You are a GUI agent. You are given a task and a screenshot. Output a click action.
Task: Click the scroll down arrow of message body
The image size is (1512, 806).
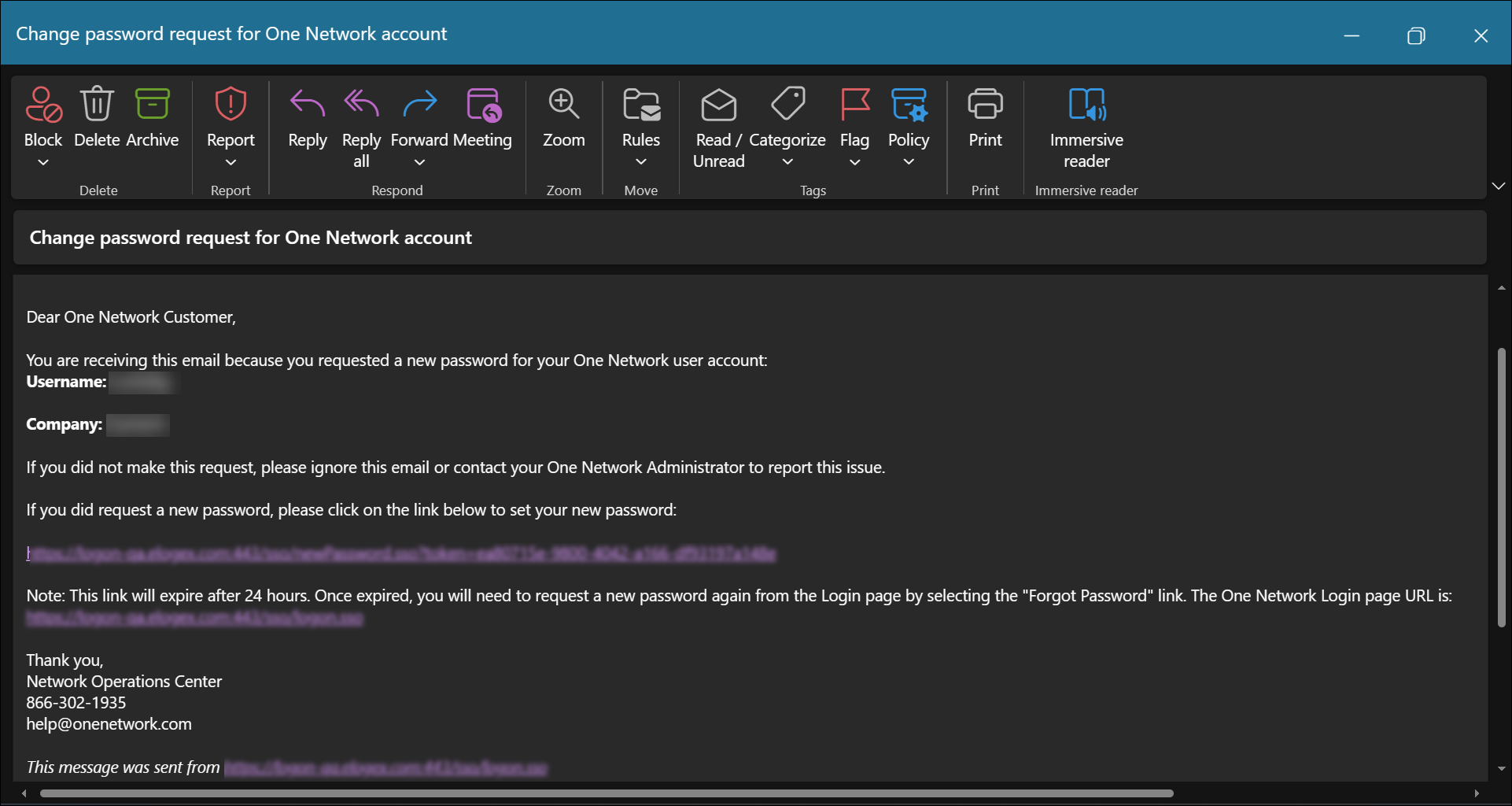(1501, 768)
